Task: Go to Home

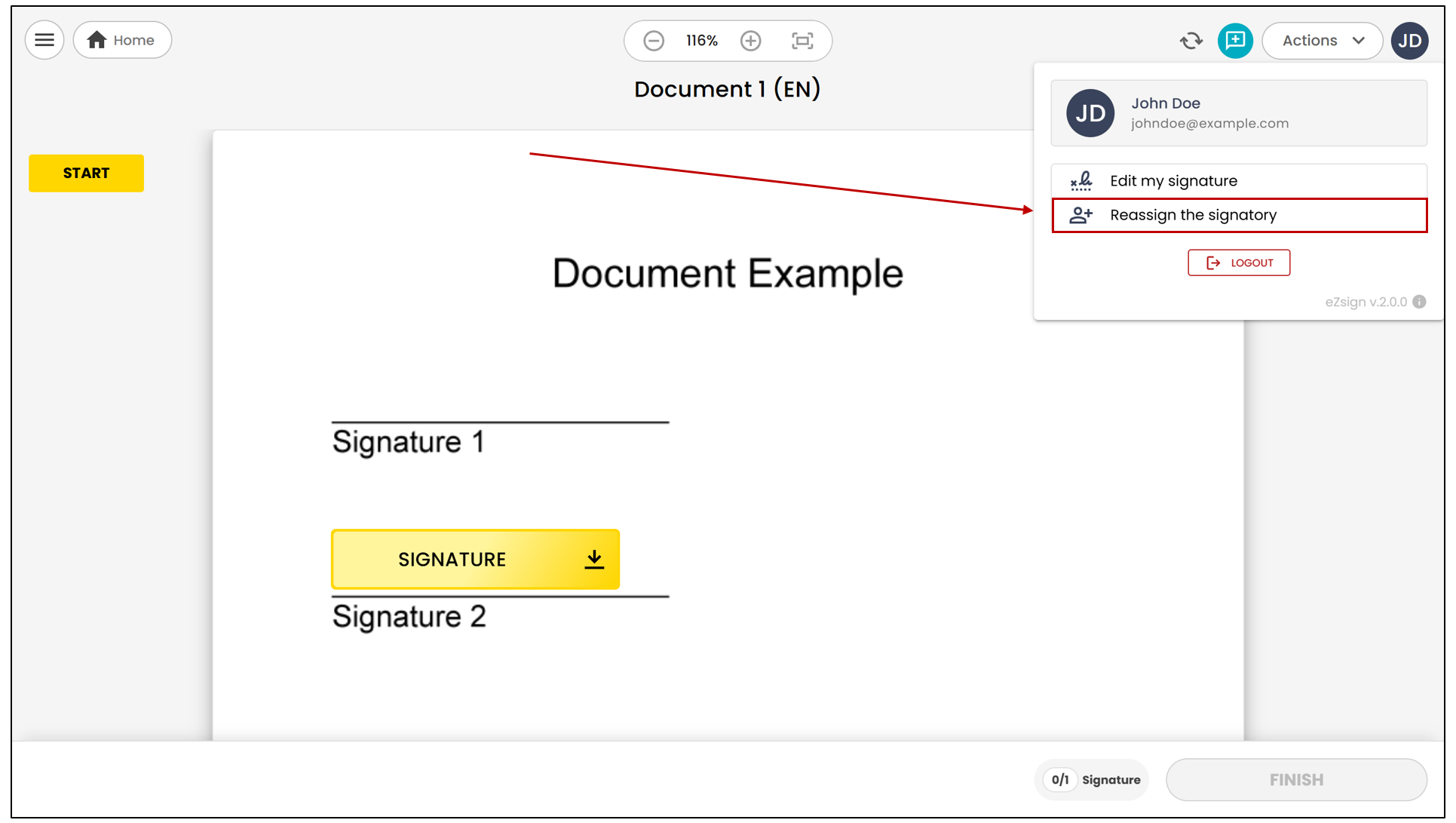Action: point(122,40)
